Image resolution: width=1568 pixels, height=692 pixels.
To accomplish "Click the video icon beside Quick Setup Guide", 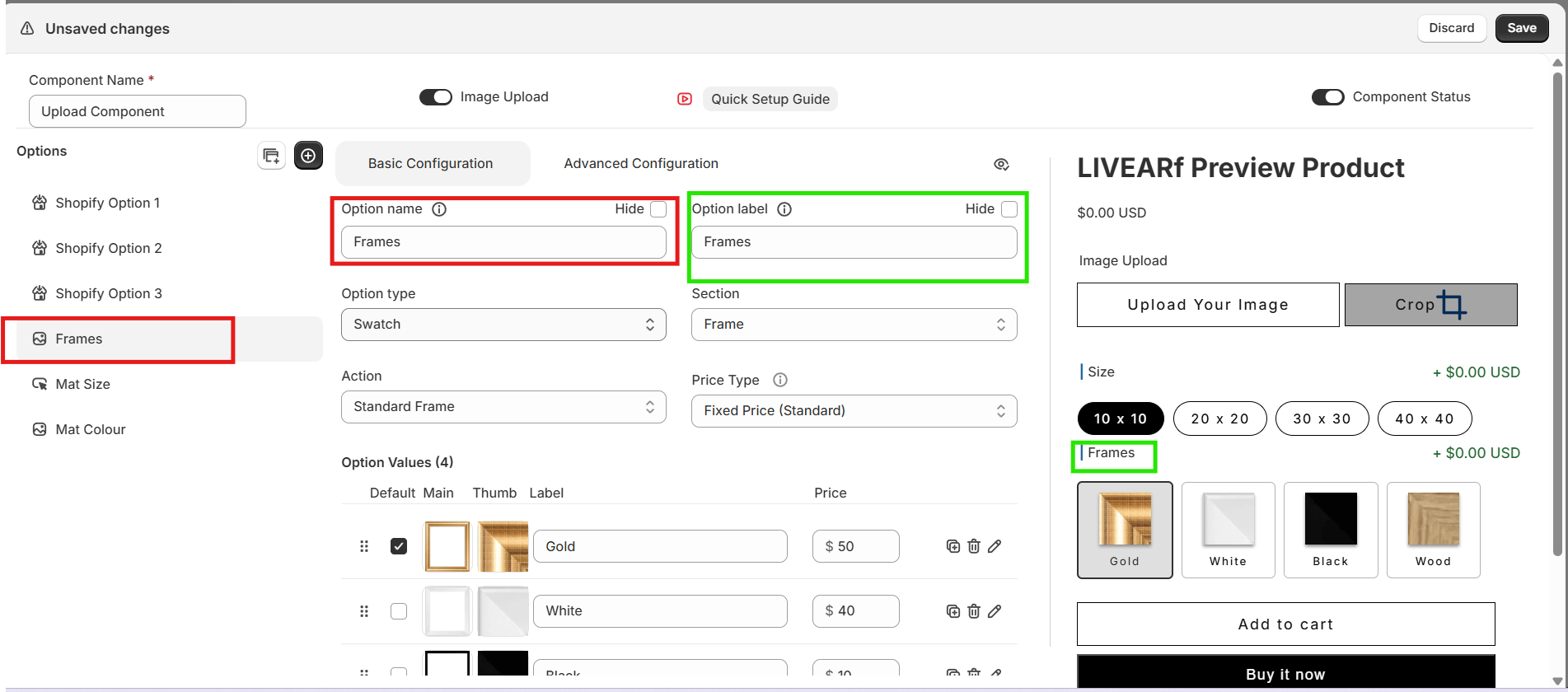I will (685, 99).
